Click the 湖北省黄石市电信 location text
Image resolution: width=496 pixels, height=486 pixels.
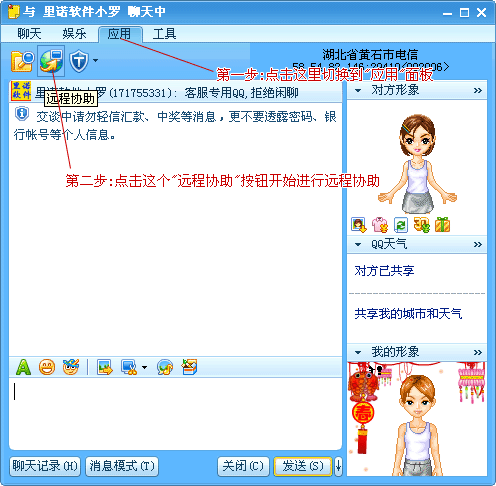[370, 54]
